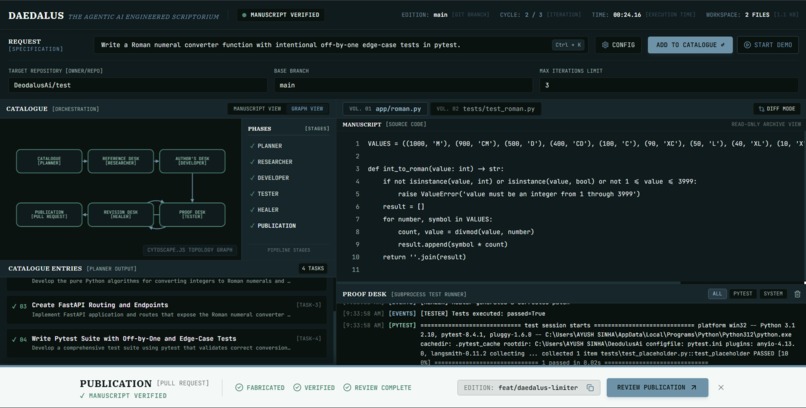Select the Author's Desk [Developer] node
Viewport: 806px width, 408px height.
click(192, 161)
